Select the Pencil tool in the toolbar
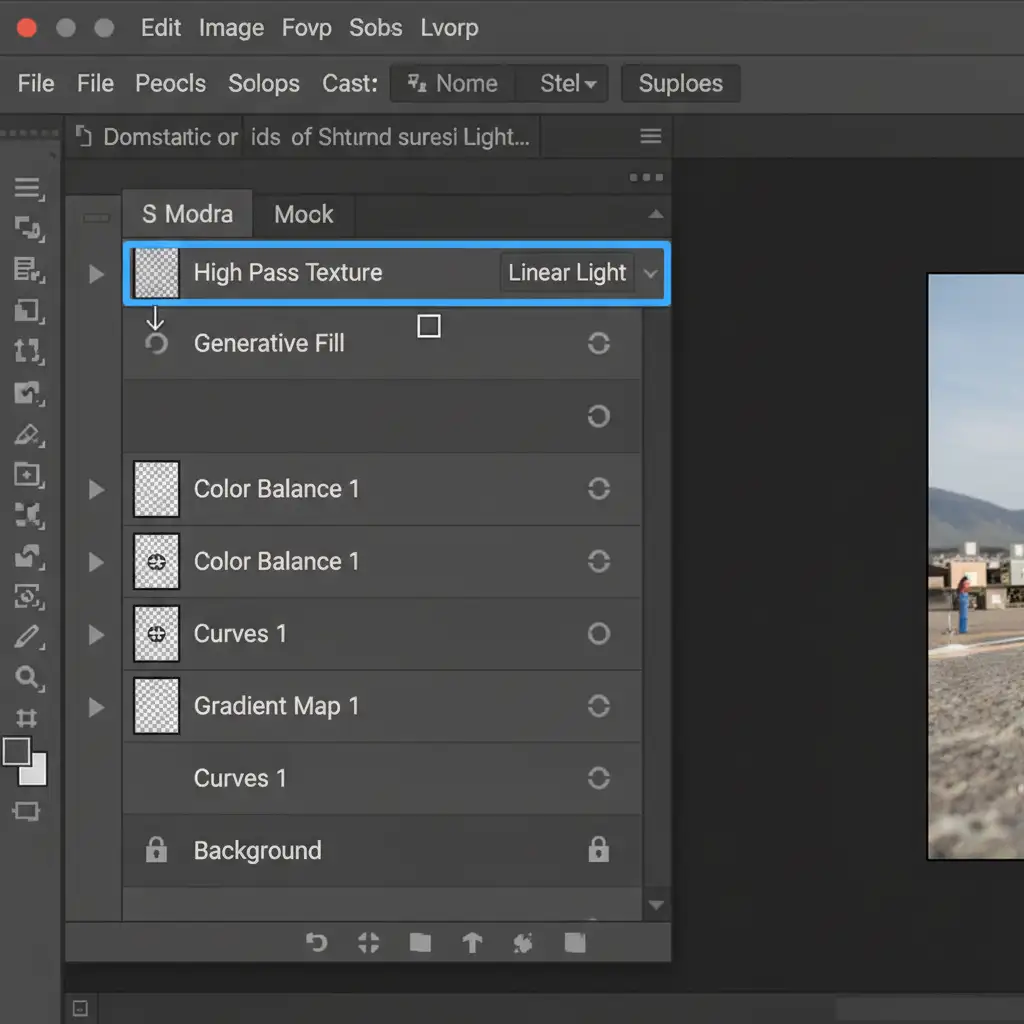 coord(28,636)
